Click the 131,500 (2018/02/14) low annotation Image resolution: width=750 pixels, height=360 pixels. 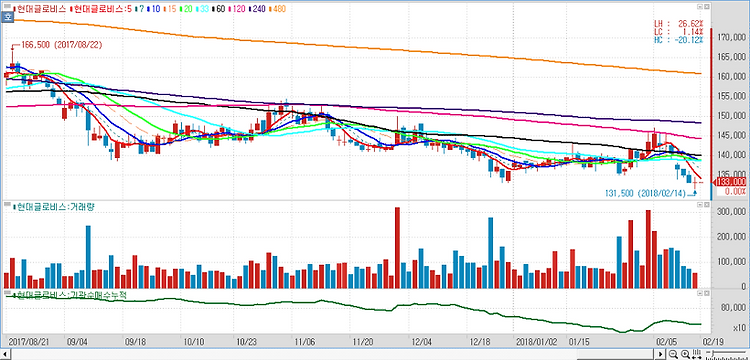tap(645, 193)
